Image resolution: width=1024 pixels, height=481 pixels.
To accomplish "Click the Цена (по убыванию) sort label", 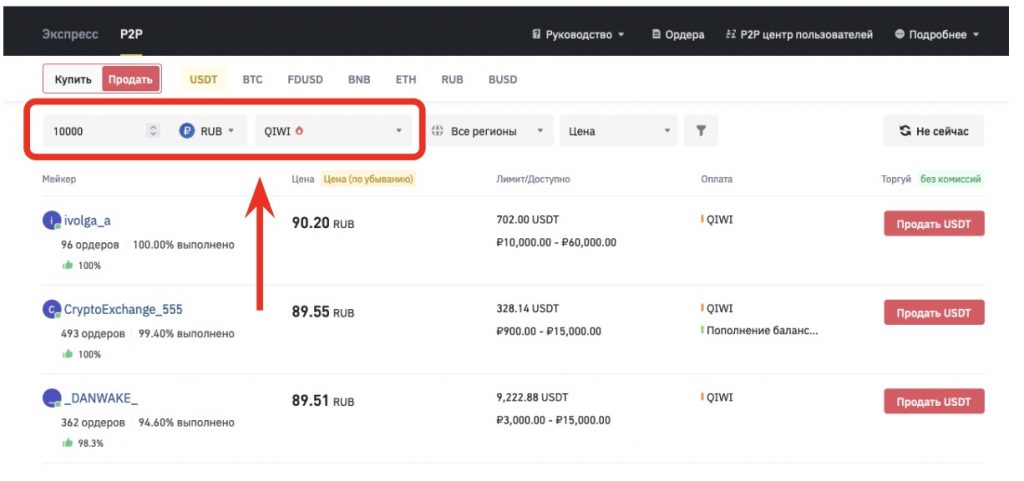I will pos(369,179).
